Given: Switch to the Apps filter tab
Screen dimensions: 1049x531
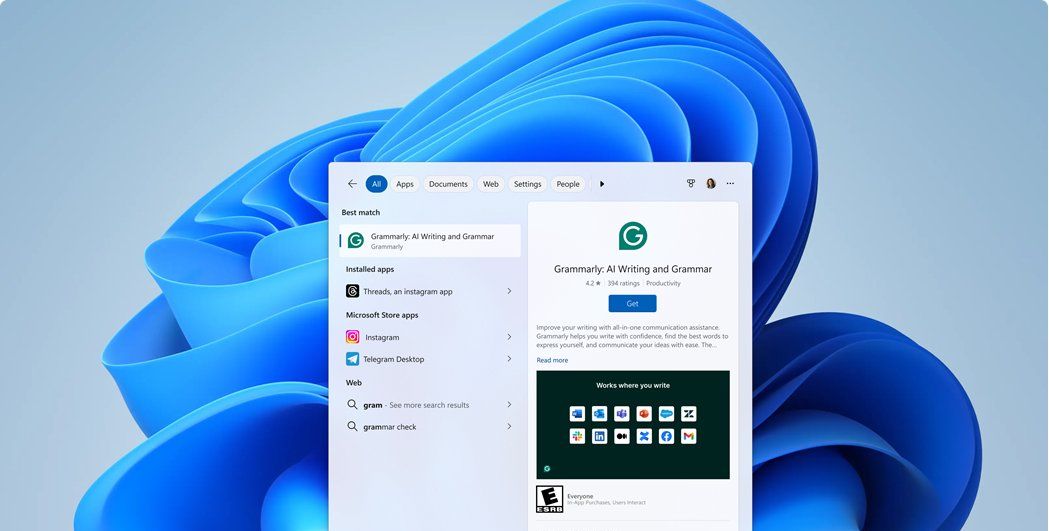Looking at the screenshot, I should 405,184.
